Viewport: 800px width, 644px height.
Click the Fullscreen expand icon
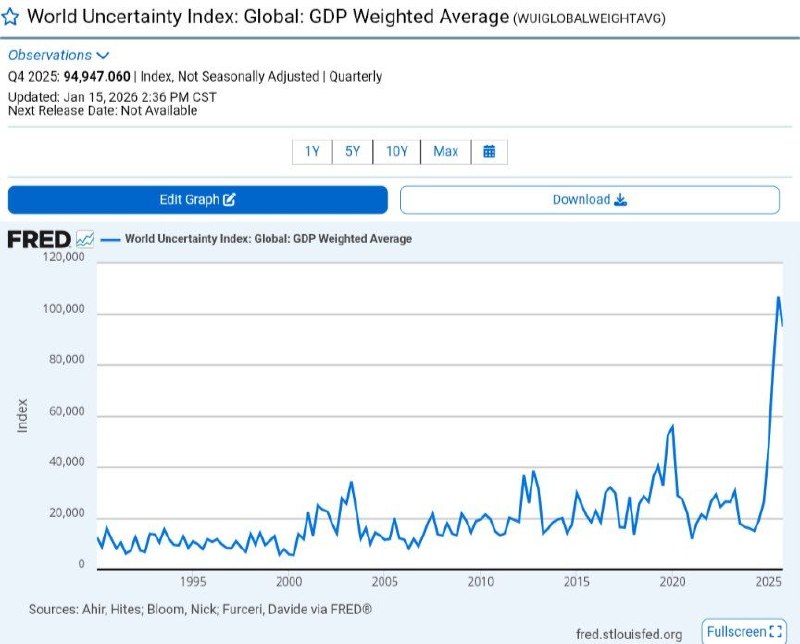(776, 631)
